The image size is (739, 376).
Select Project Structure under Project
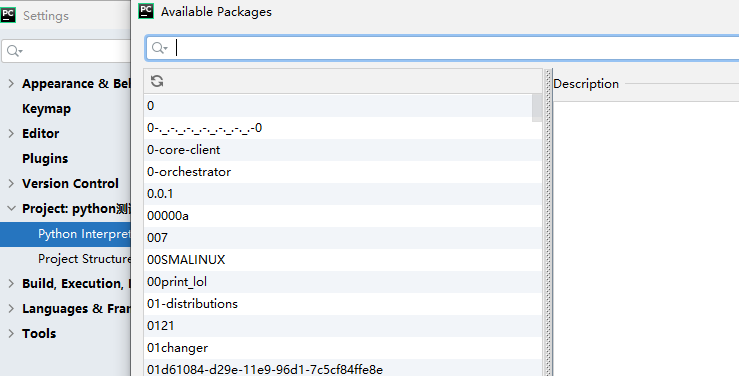(x=84, y=259)
